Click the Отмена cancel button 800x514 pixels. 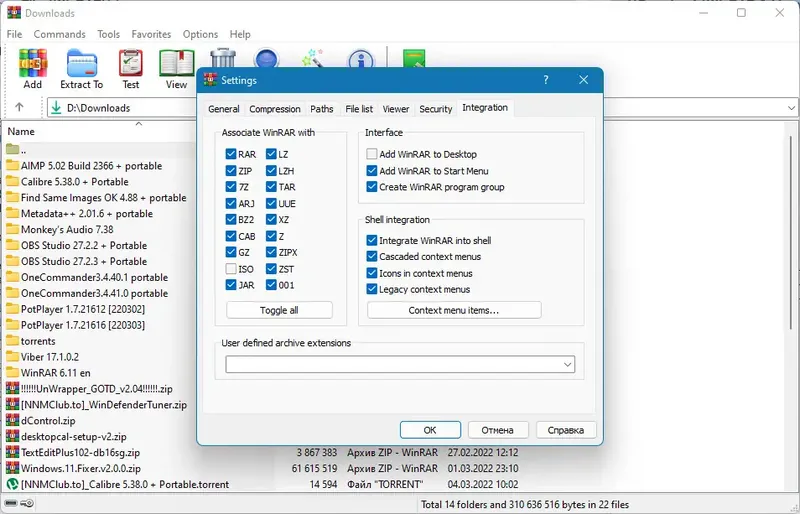(497, 430)
